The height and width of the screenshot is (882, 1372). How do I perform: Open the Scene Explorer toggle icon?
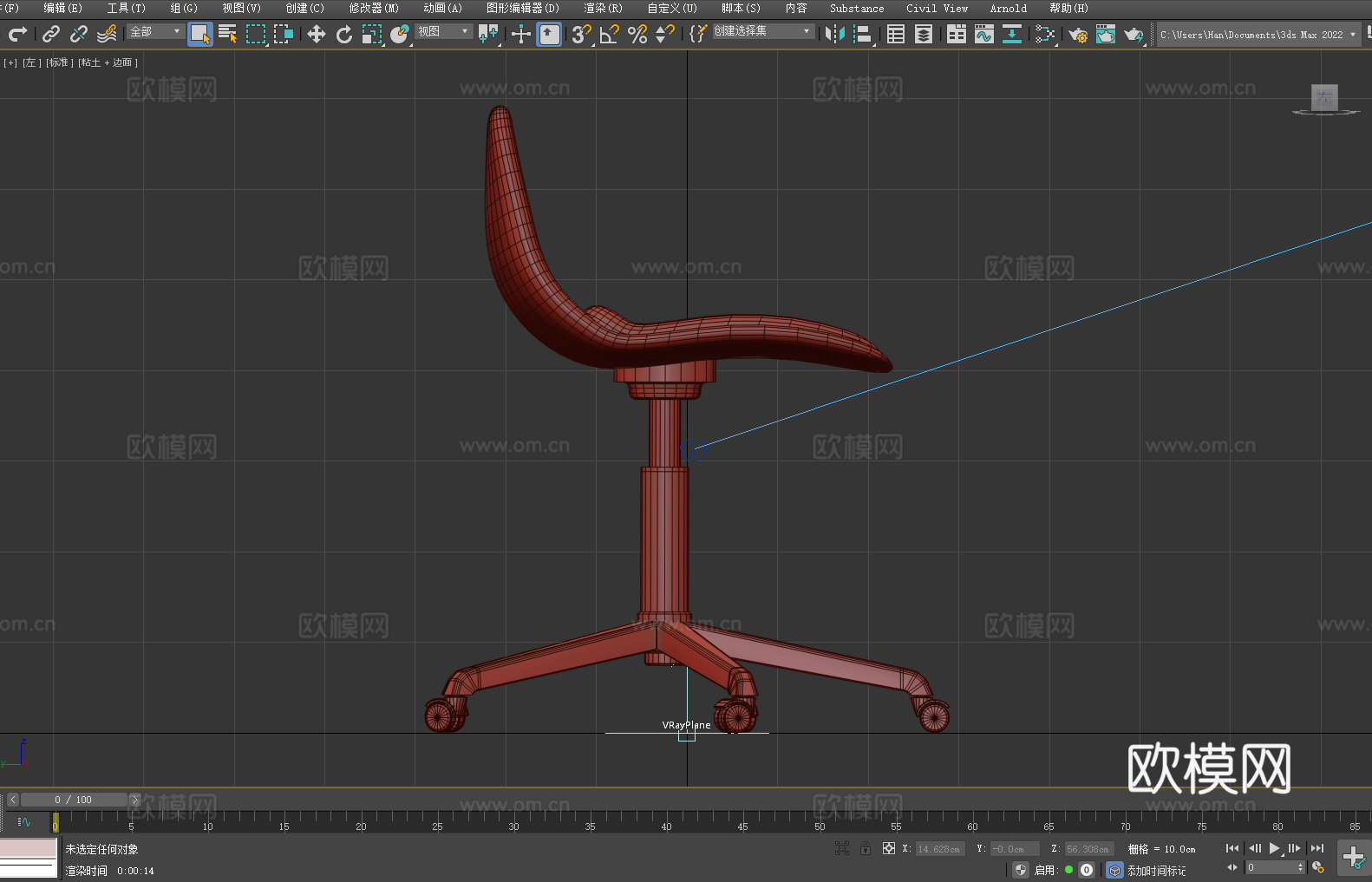[x=896, y=34]
